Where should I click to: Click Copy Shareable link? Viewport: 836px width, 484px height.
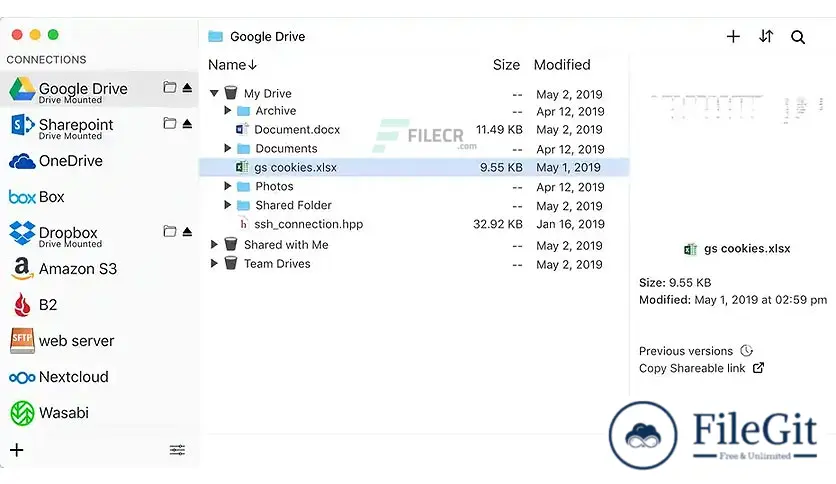point(692,368)
